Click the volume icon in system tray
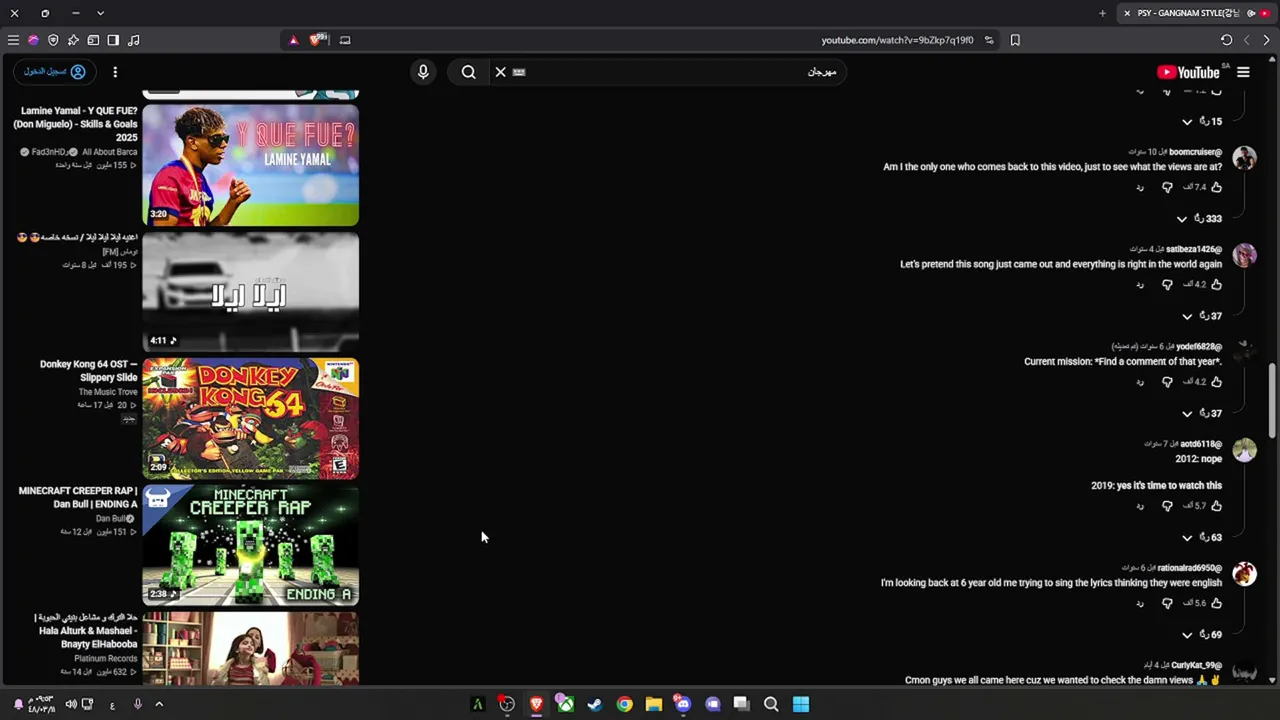This screenshot has height=720, width=1280. point(71,704)
